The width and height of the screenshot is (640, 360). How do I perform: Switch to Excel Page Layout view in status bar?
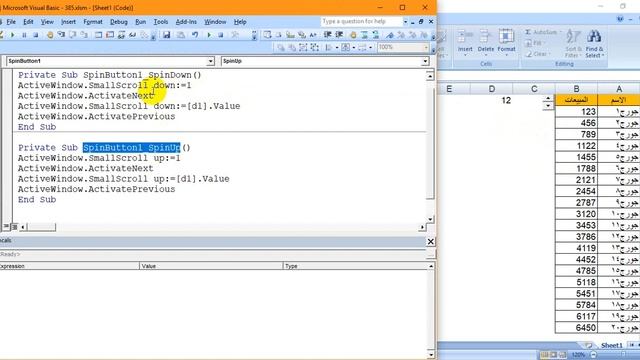554,355
